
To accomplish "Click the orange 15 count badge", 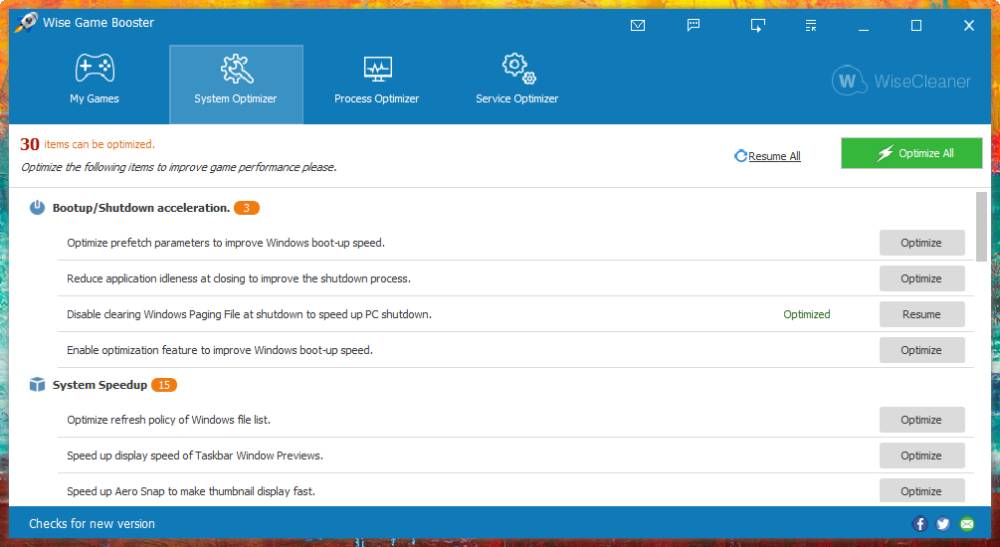I will coord(164,385).
